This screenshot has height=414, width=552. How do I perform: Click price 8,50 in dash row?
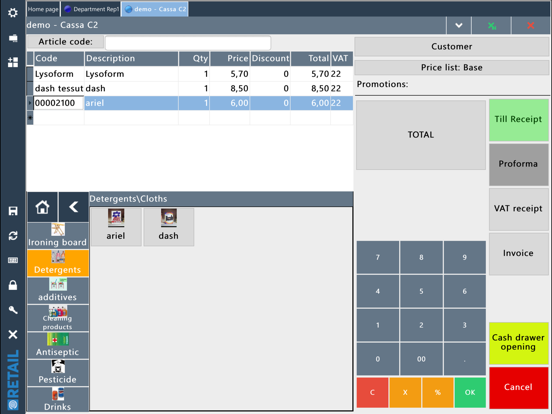pyautogui.click(x=230, y=88)
